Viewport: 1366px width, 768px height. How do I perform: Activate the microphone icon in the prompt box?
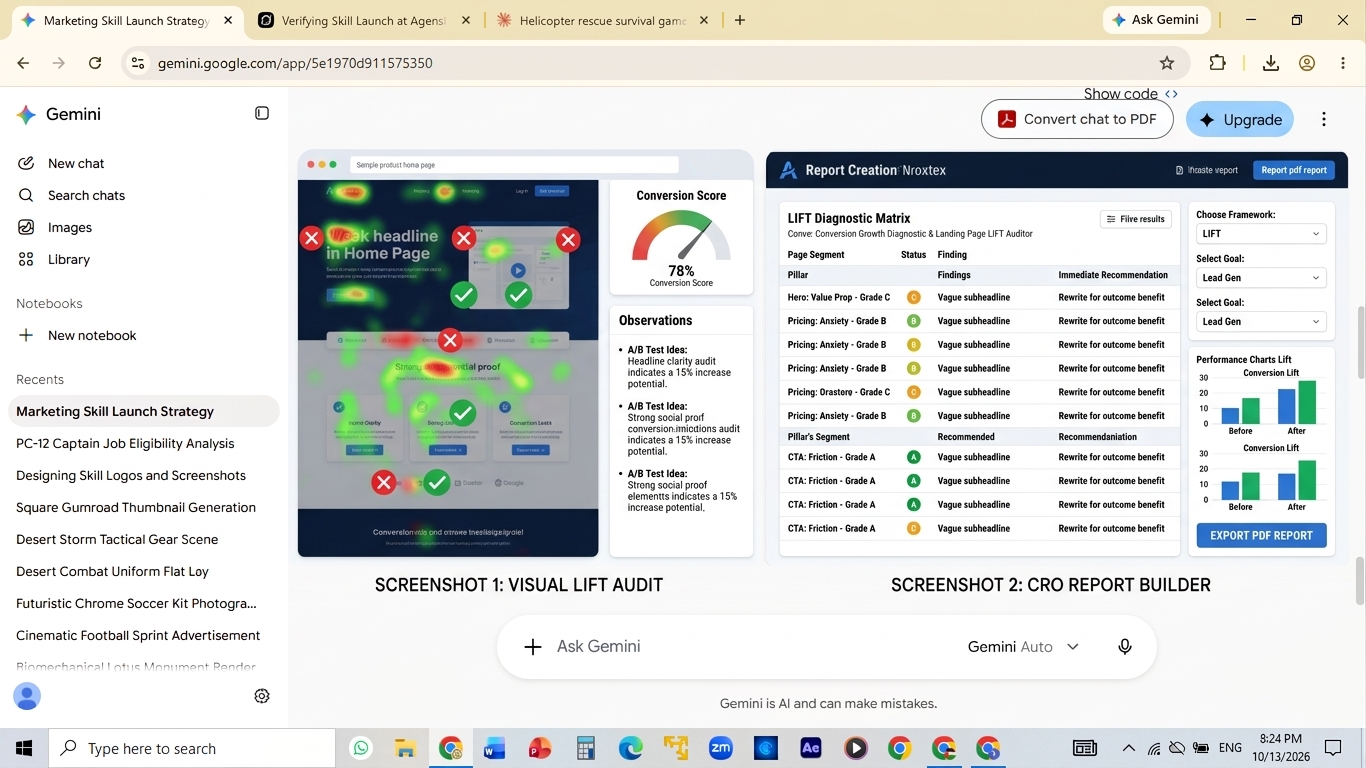pyautogui.click(x=1125, y=647)
